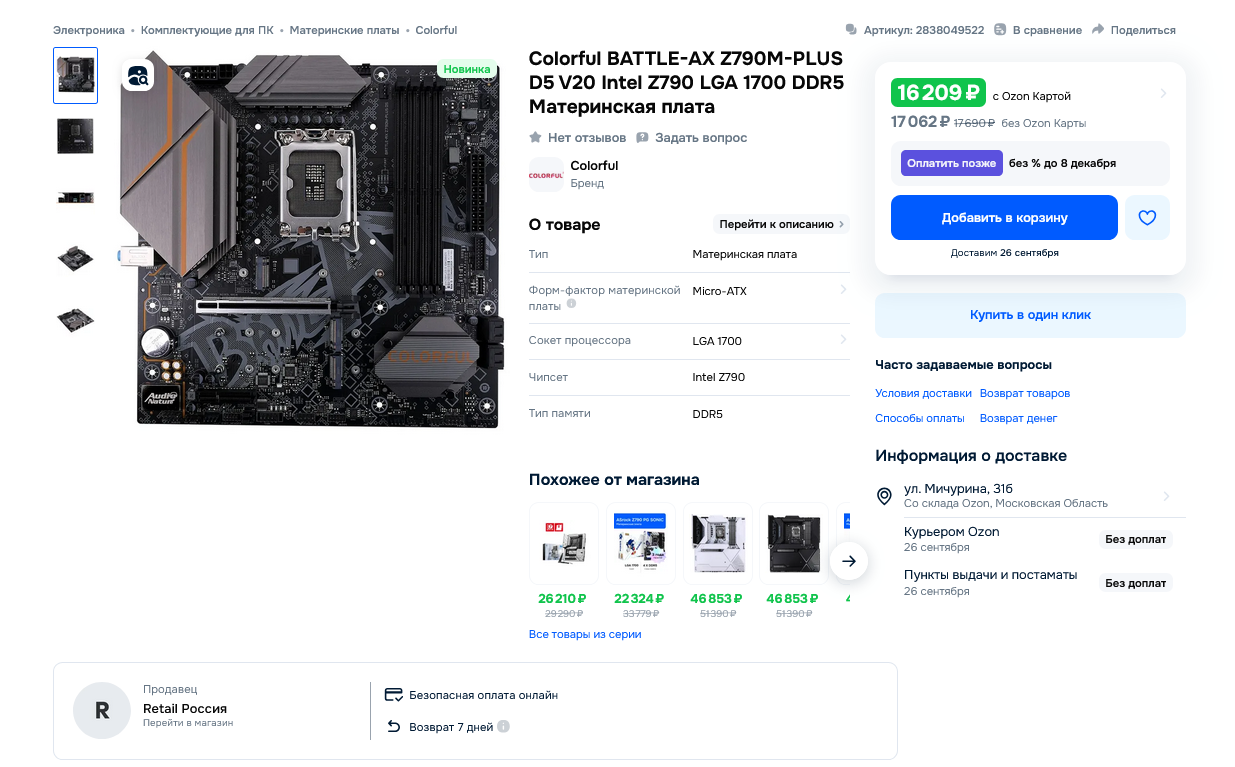Click the В сравнение compare icon
The image size is (1235, 767).
(1000, 30)
